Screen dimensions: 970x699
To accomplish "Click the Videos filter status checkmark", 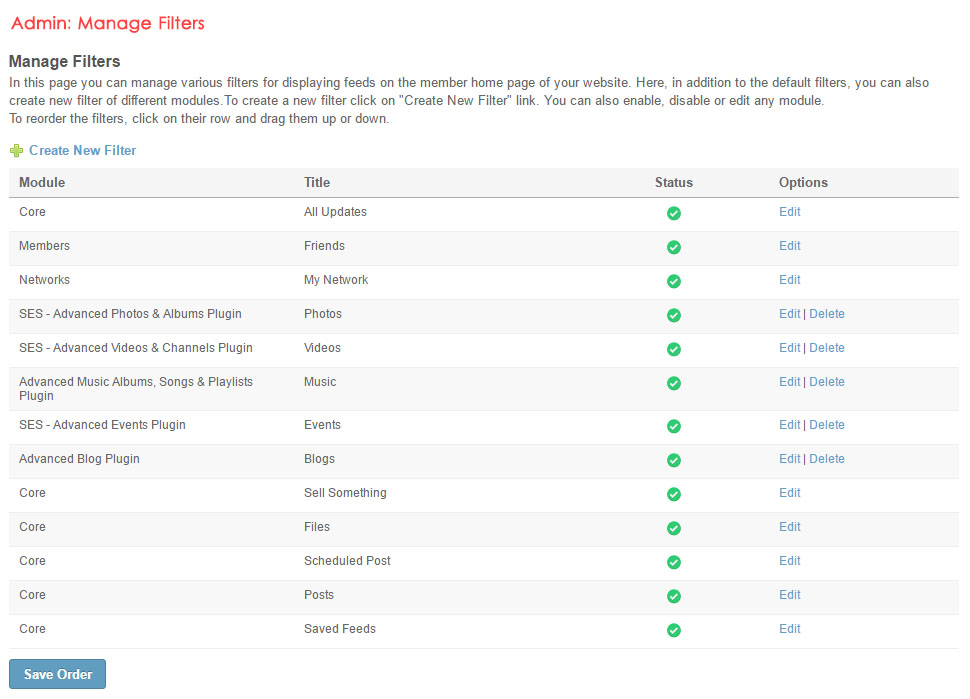I will pos(674,349).
